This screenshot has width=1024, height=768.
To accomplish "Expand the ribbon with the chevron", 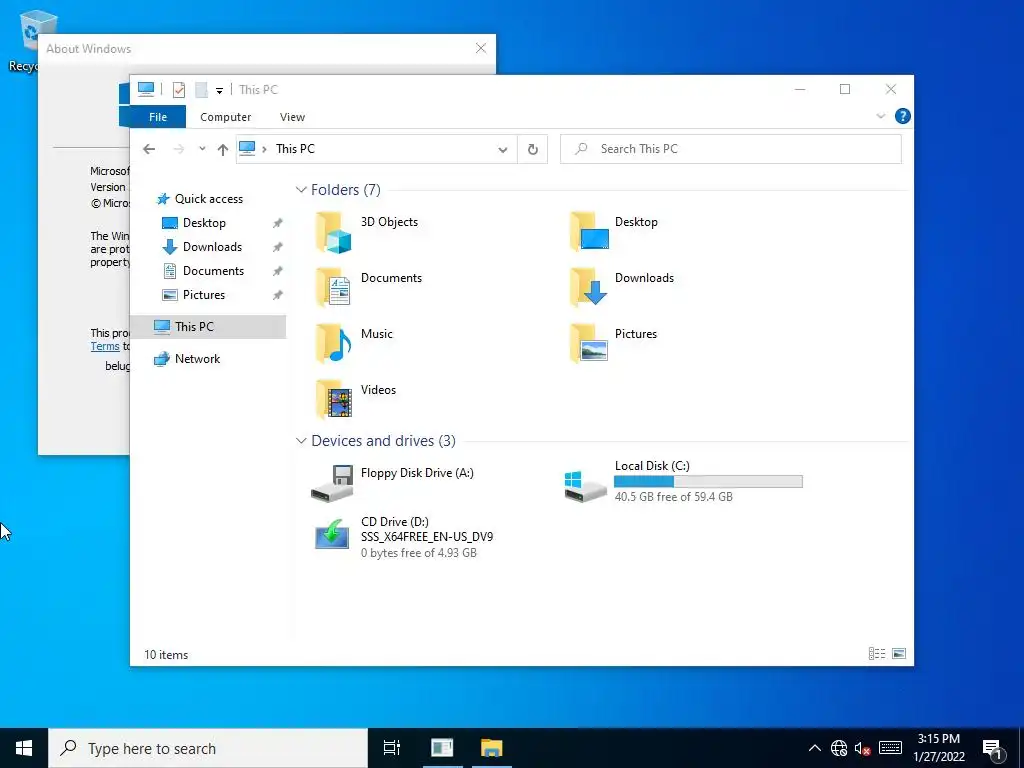I will pos(880,116).
